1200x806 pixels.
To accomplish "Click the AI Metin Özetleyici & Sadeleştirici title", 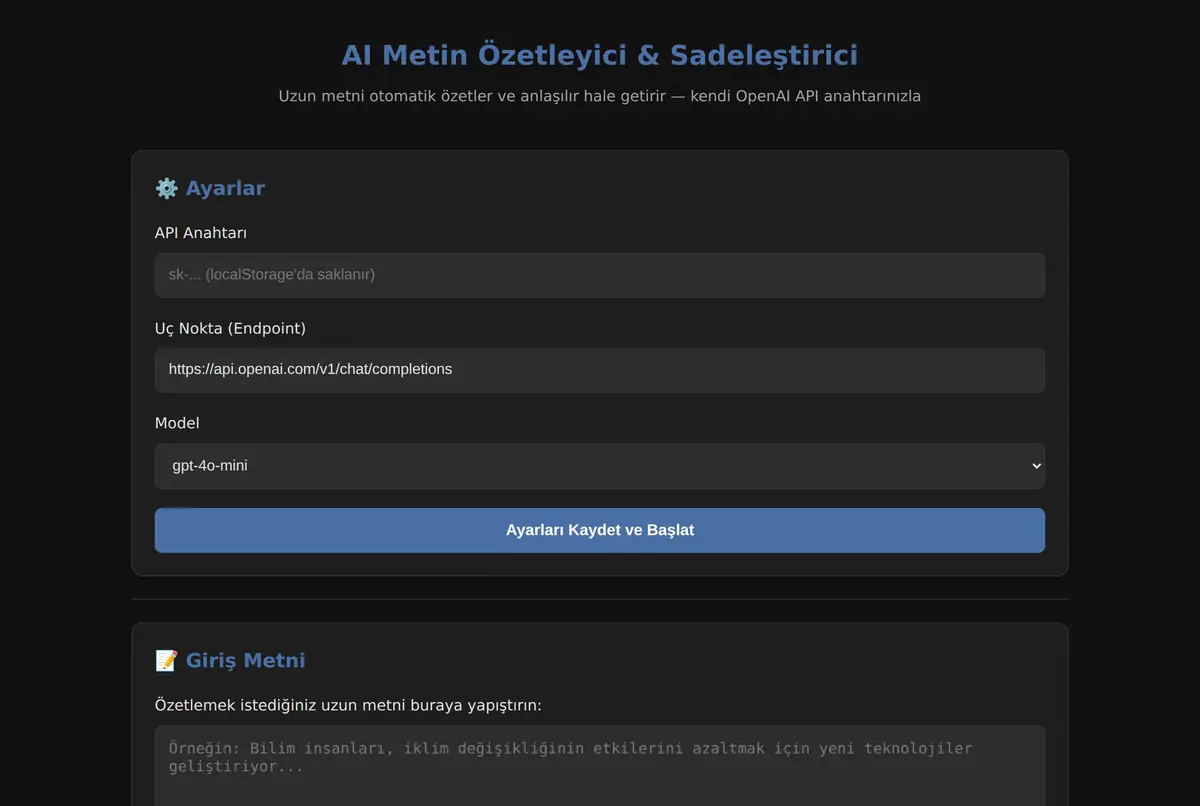I will coord(600,55).
